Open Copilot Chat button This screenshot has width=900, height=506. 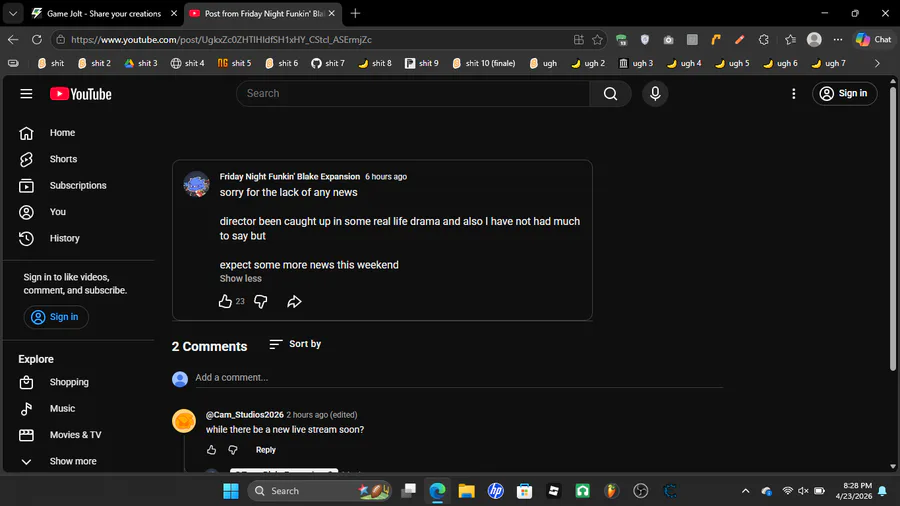click(x=874, y=40)
